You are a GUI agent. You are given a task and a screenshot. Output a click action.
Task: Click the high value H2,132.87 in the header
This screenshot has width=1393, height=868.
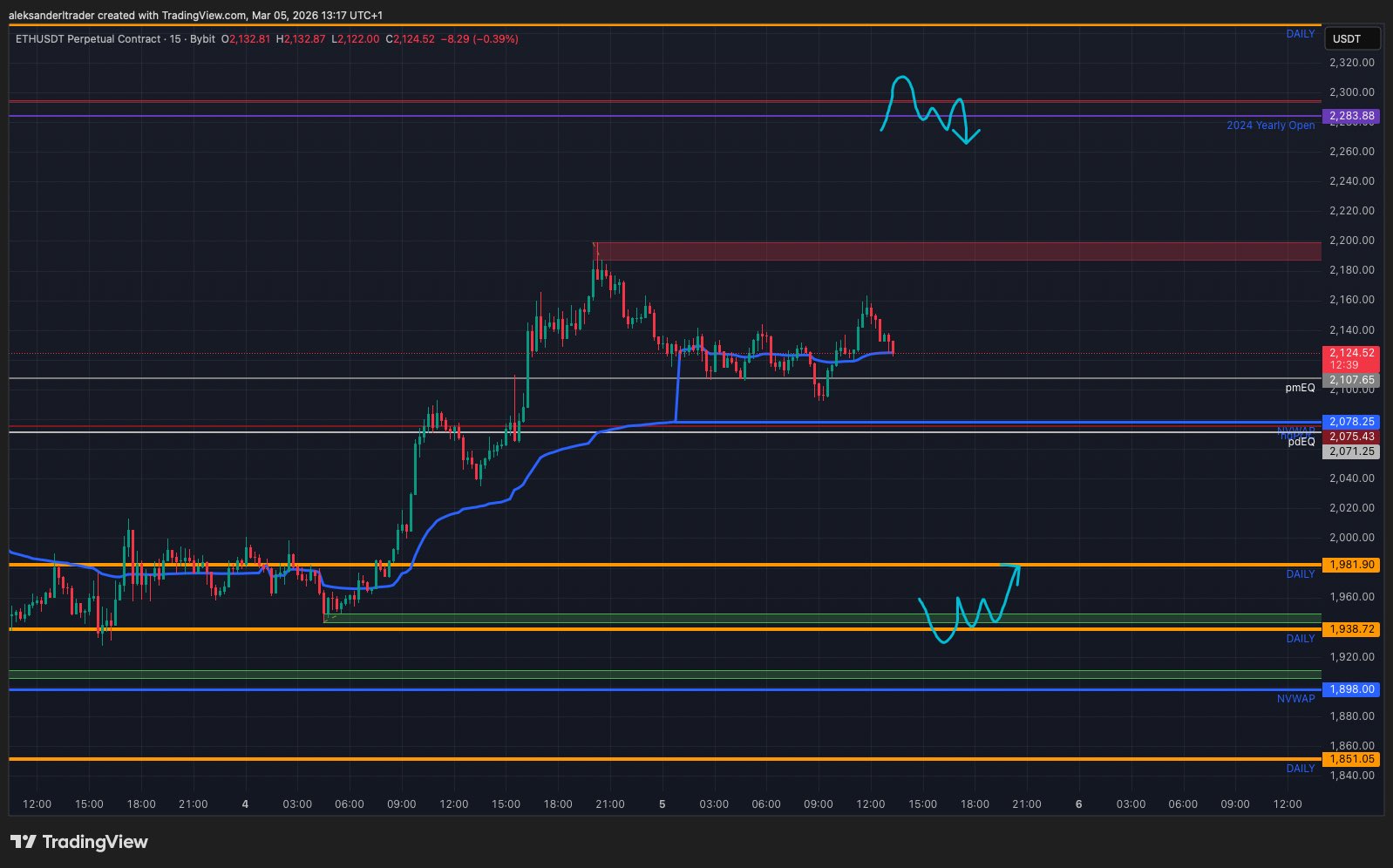coord(301,39)
